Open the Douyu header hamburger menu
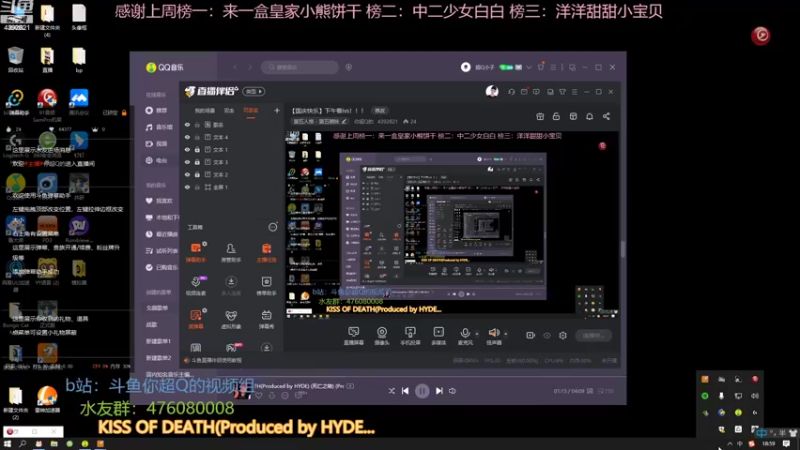The height and width of the screenshot is (450, 800). [x=574, y=92]
